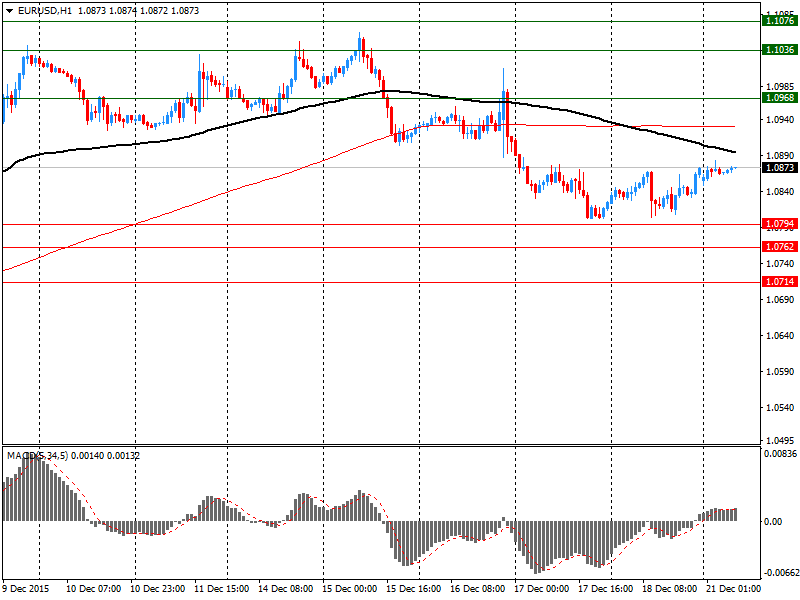
Task: Click the 0.00836 MACD scale value
Action: click(780, 454)
